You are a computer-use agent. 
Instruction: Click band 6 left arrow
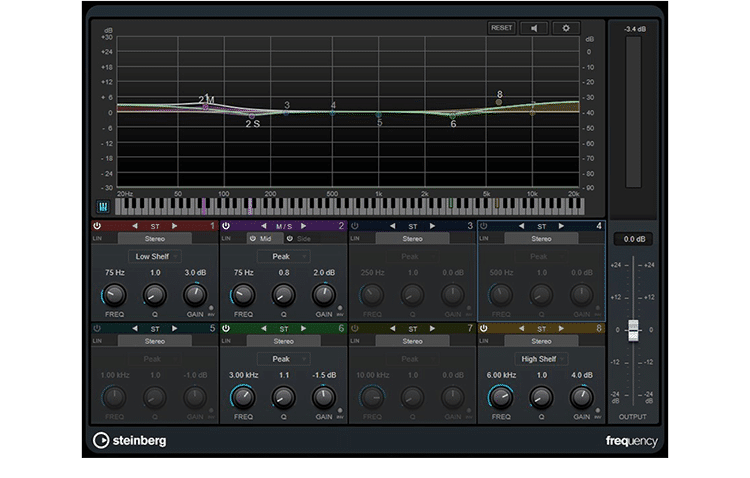coord(264,328)
